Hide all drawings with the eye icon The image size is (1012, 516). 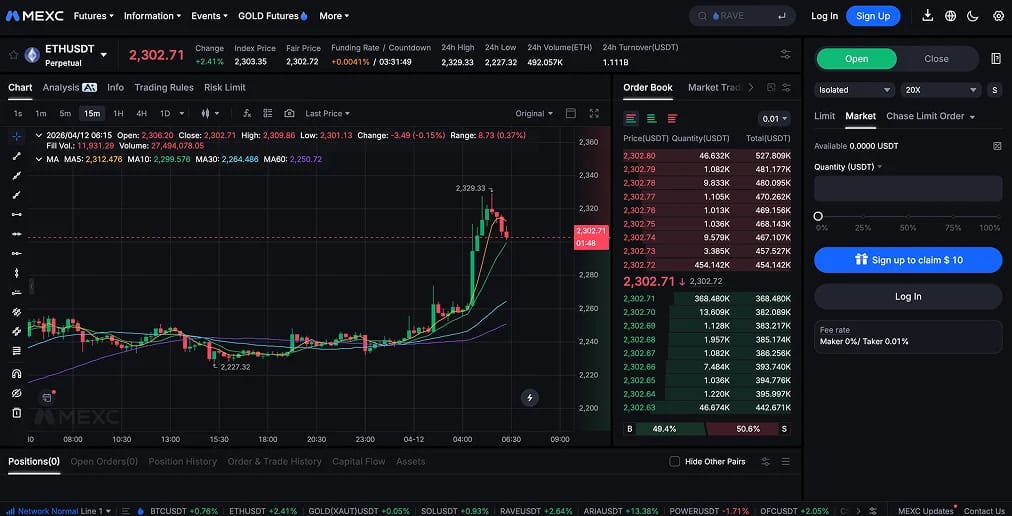coord(17,393)
